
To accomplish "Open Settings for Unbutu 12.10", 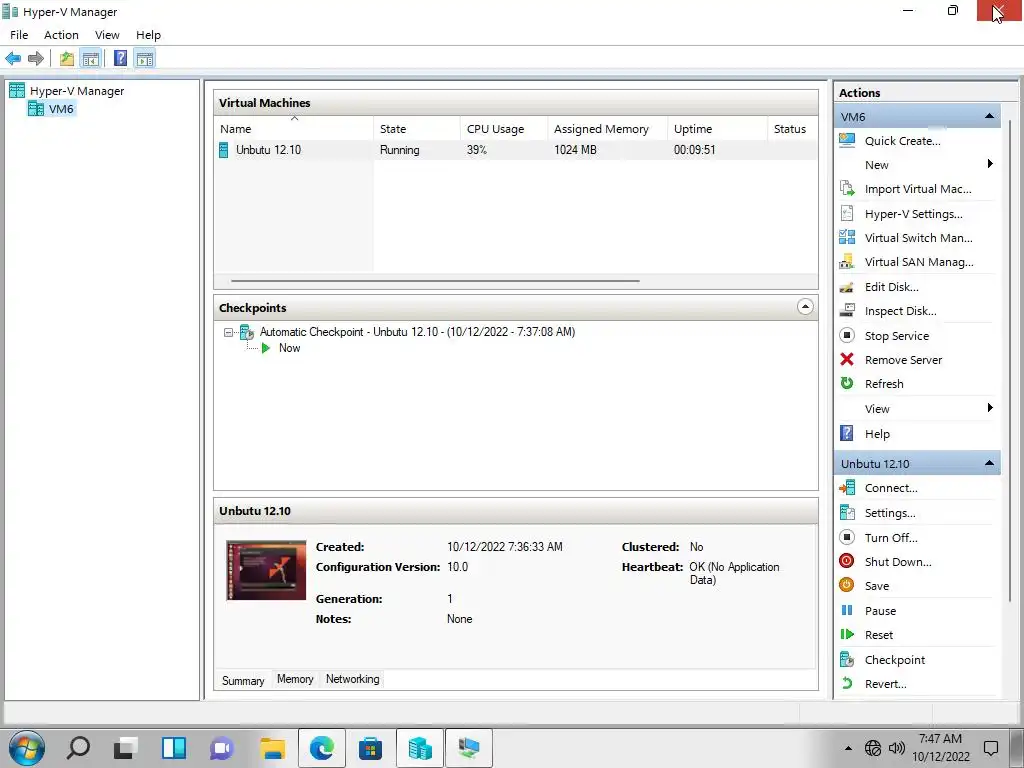I will tap(889, 513).
